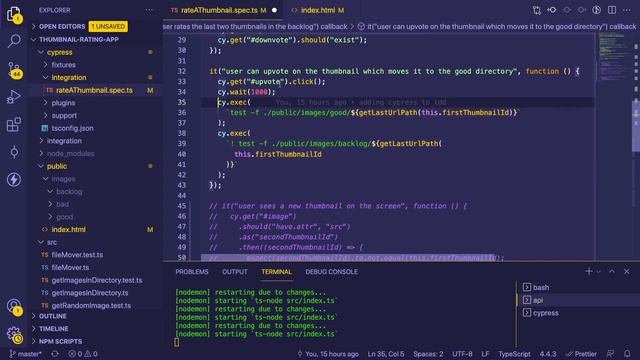
Task: Close unsaved rateAThumbnail.spec.ts tab dot
Action: tap(274, 10)
